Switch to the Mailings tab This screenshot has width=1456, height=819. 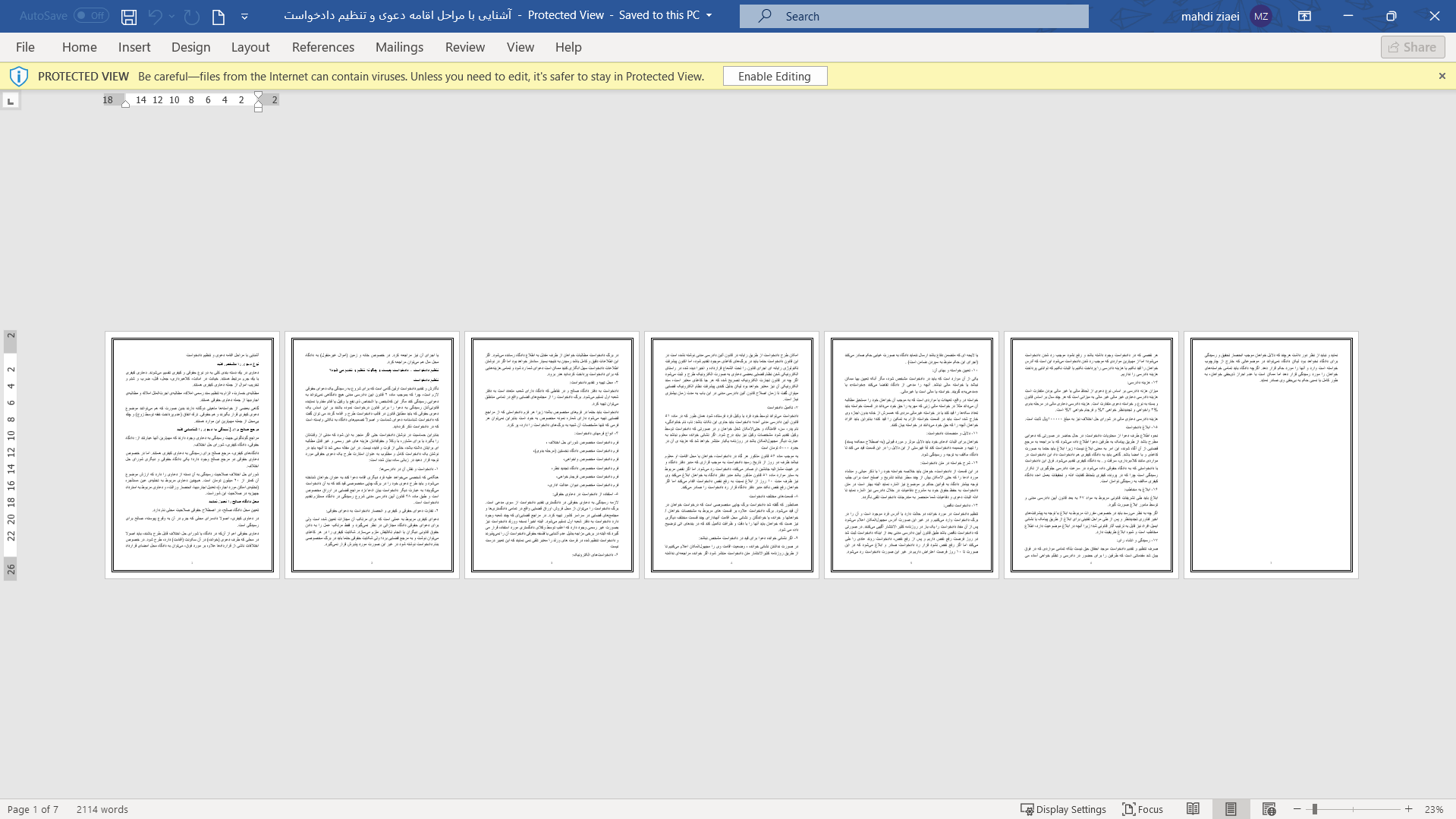point(399,47)
